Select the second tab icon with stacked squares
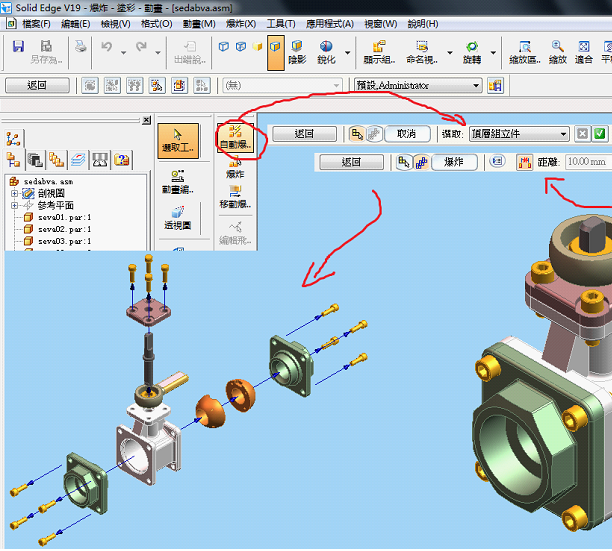This screenshot has height=551, width=612. (35, 160)
